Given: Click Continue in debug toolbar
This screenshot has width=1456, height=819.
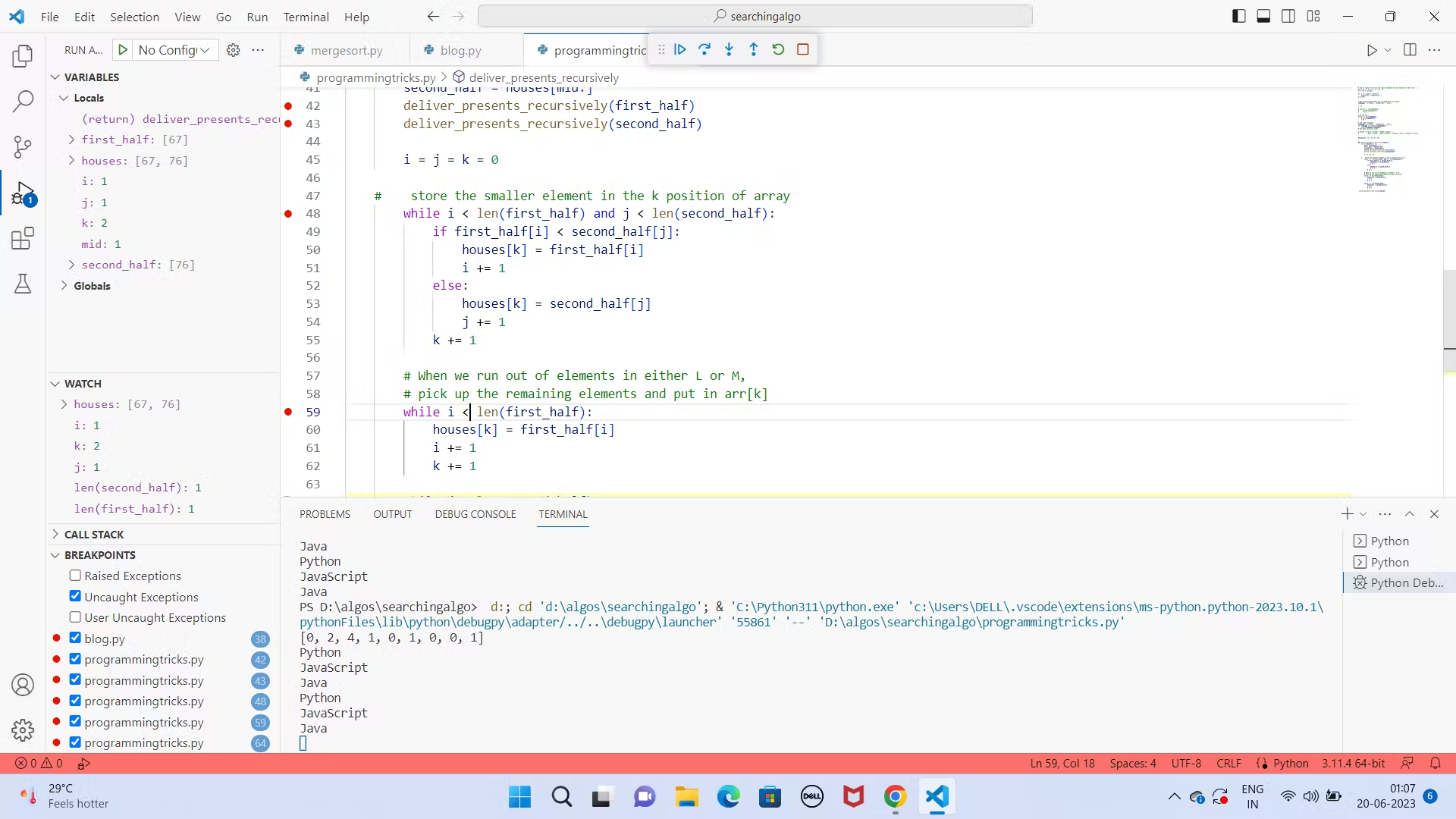Looking at the screenshot, I should coord(680,49).
